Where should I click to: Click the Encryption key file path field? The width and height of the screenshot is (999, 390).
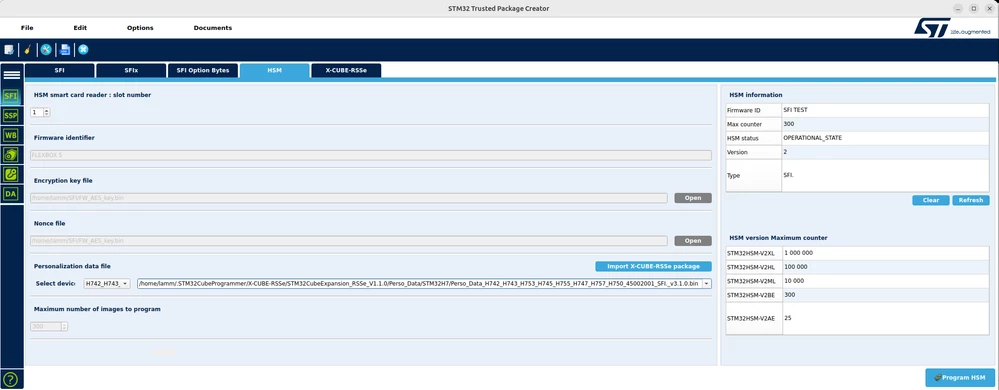(349, 198)
